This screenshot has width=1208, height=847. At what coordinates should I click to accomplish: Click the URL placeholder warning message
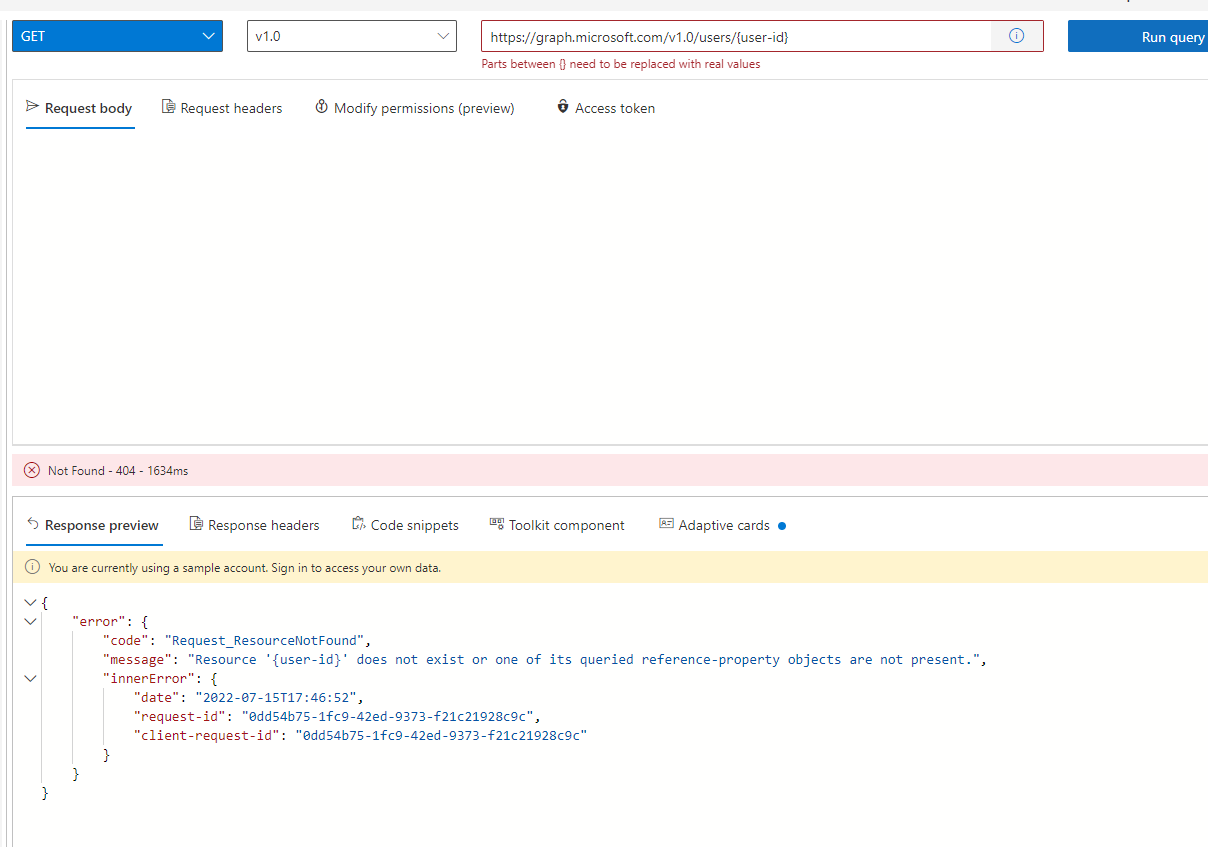coord(621,64)
